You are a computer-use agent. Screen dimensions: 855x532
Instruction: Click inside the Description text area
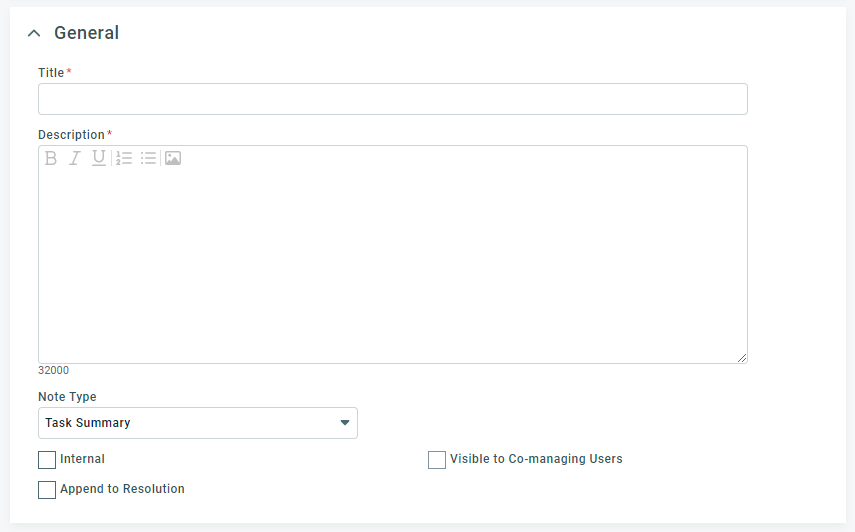pos(393,264)
